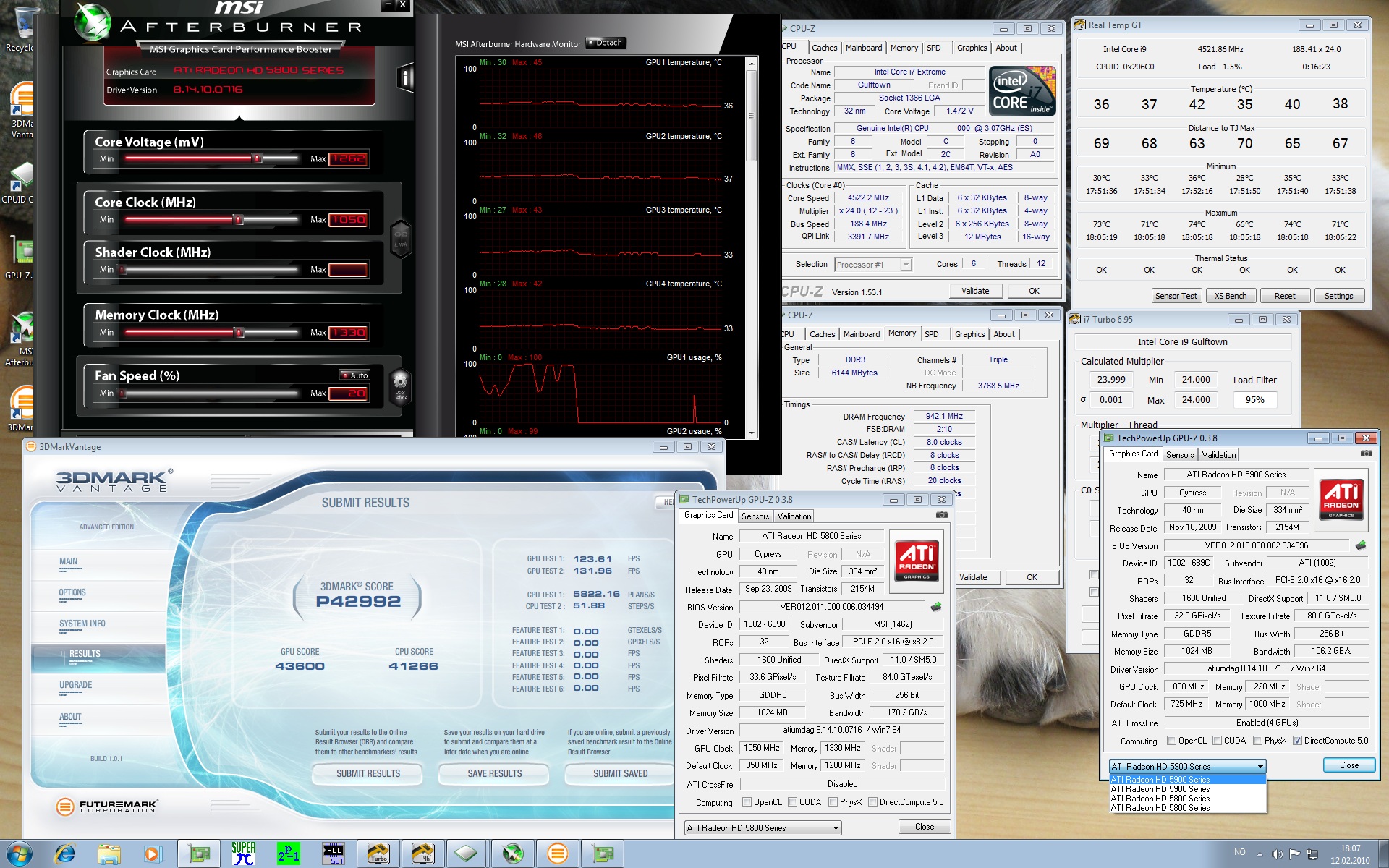Switch to 3DMark orange icon in taskbar
This screenshot has width=1389, height=868.
(557, 854)
